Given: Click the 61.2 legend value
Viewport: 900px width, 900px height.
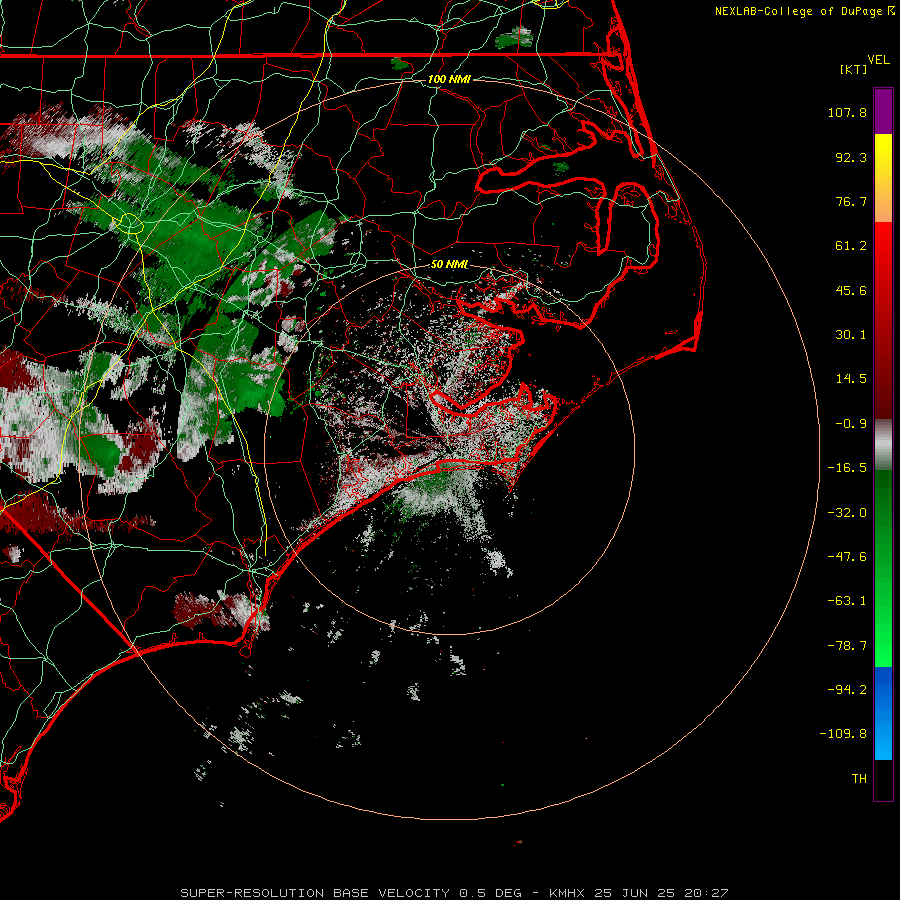Looking at the screenshot, I should pyautogui.click(x=851, y=246).
